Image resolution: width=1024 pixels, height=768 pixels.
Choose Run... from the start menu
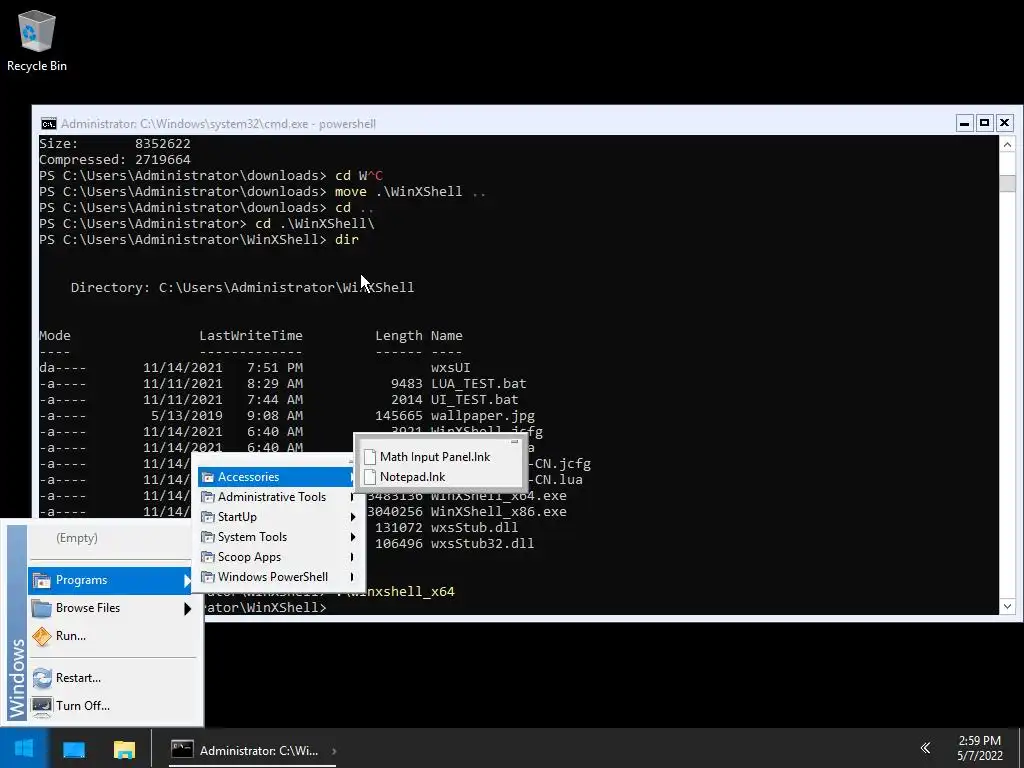(x=112, y=636)
